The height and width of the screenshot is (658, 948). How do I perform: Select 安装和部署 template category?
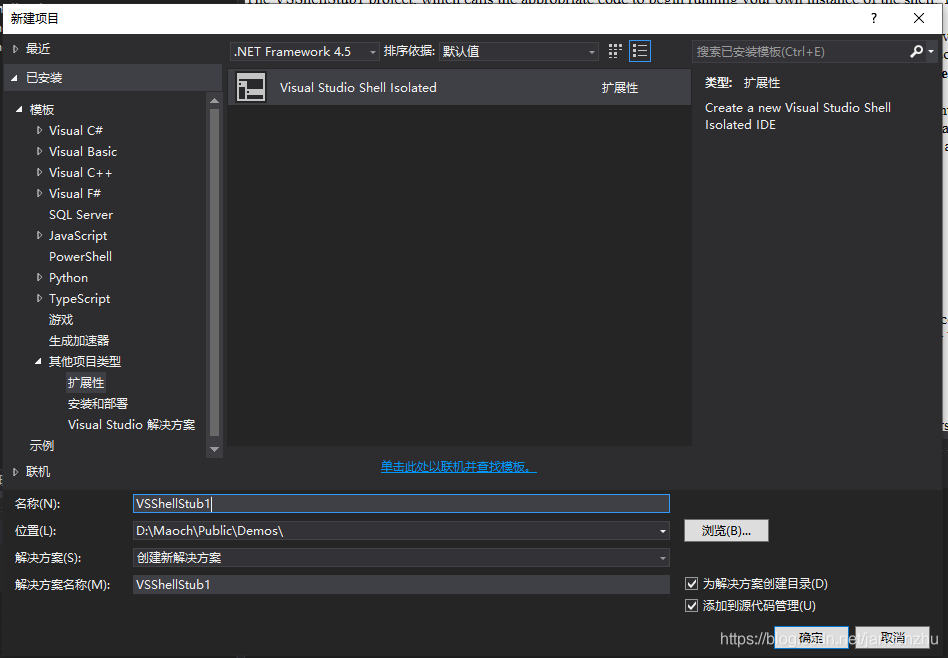point(98,403)
